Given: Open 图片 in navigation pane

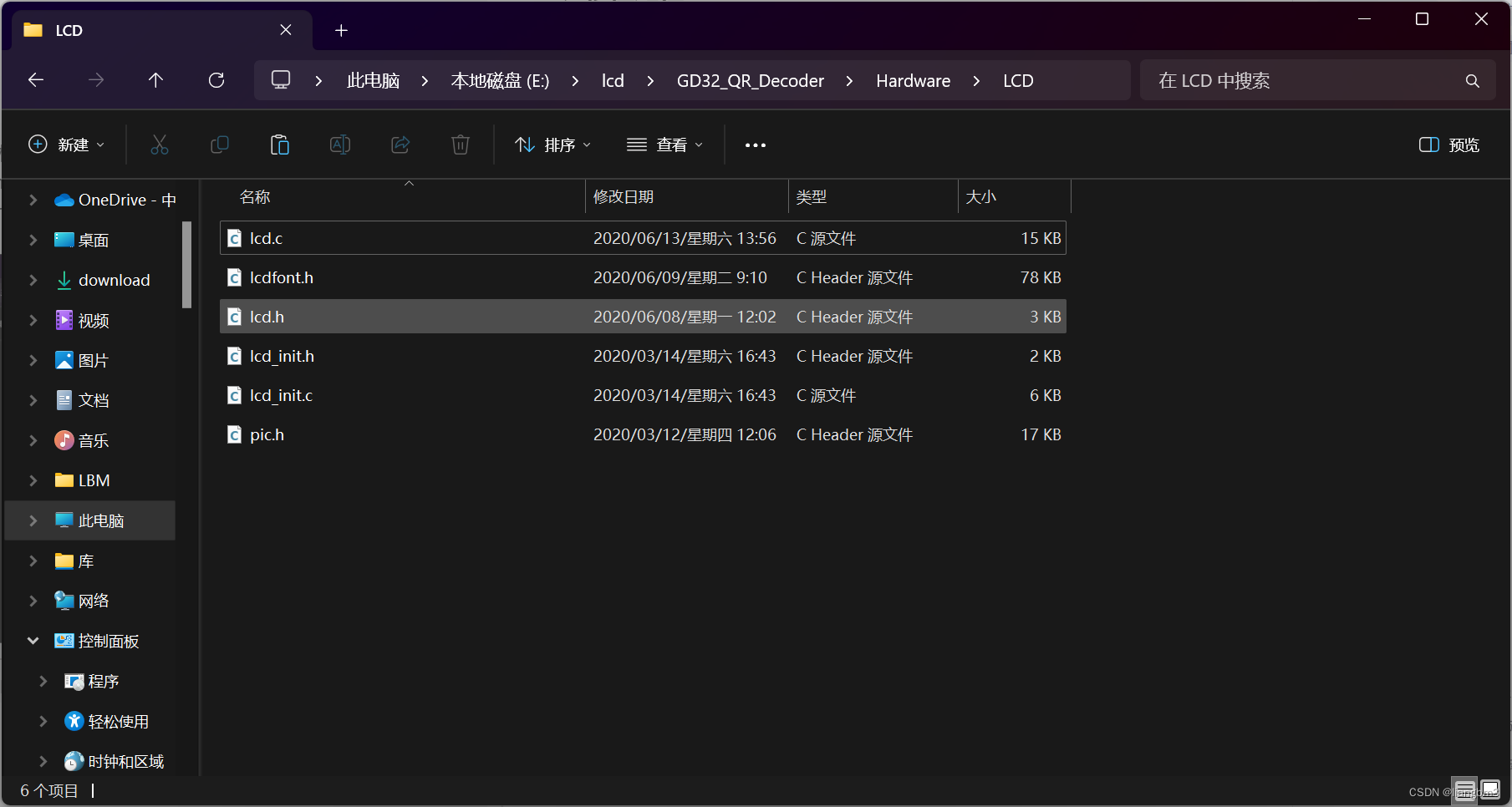Looking at the screenshot, I should 94,360.
